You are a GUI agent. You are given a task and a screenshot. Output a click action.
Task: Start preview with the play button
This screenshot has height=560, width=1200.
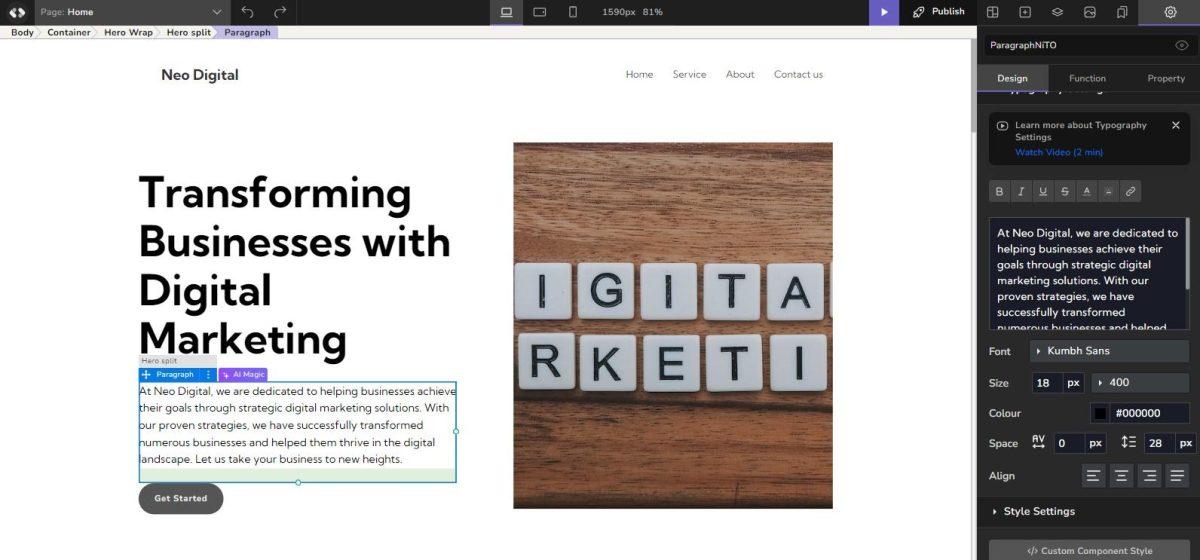[x=884, y=12]
